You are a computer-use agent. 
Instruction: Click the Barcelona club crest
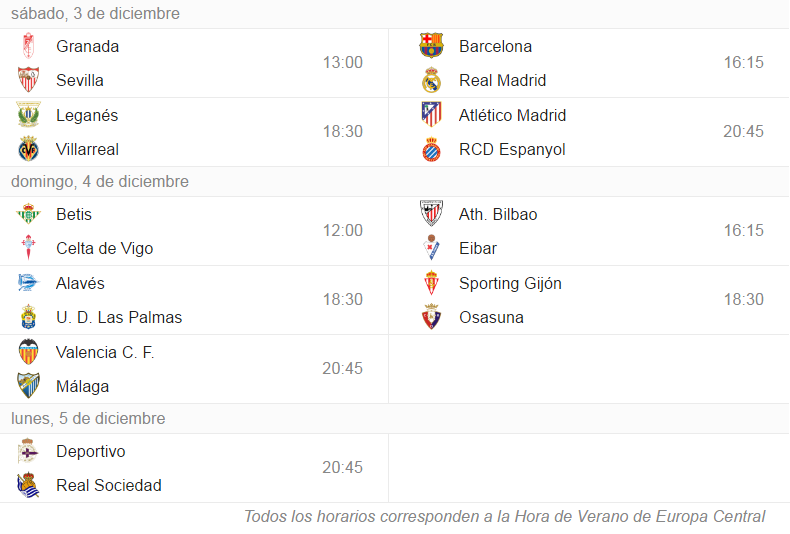(x=431, y=46)
